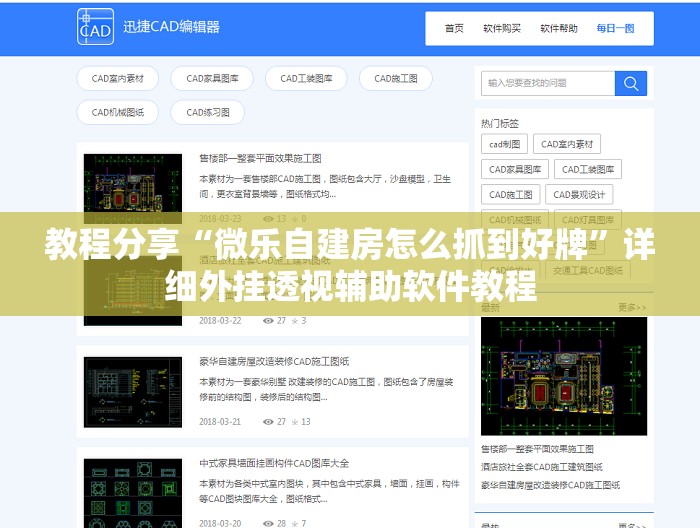This screenshot has width=700, height=528.
Task: Open the 每日一图 navigation item
Action: (615, 29)
